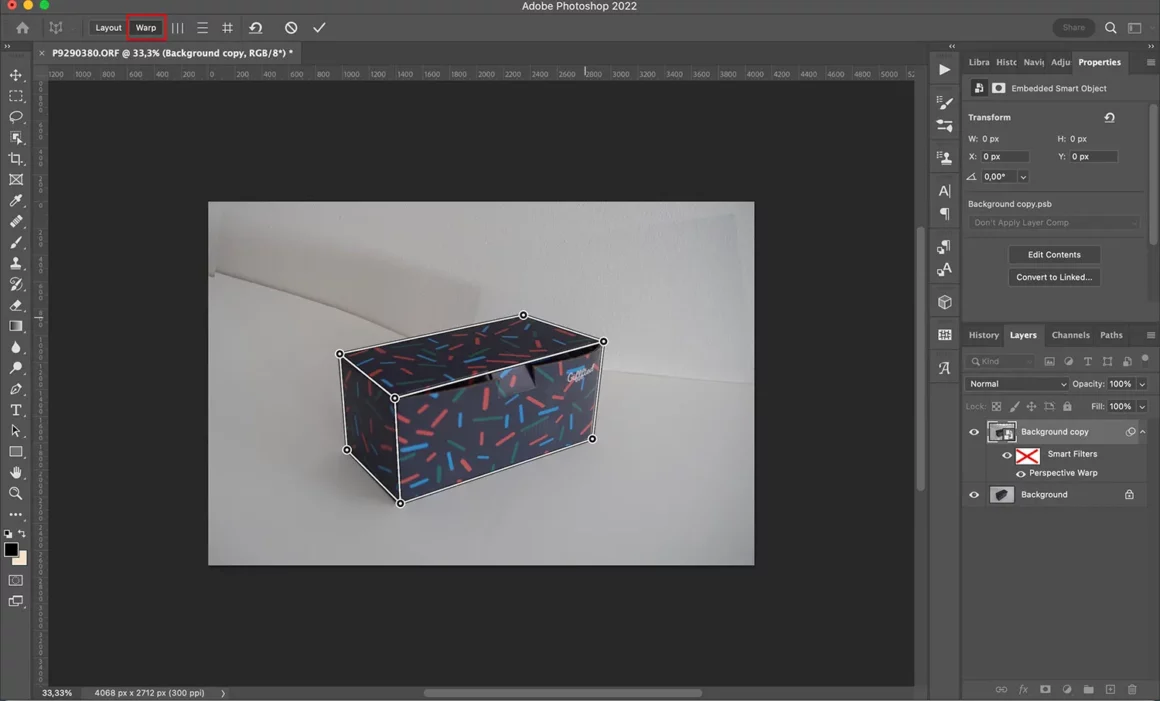The image size is (1160, 701).
Task: Select the Eraser tool
Action: (x=16, y=305)
